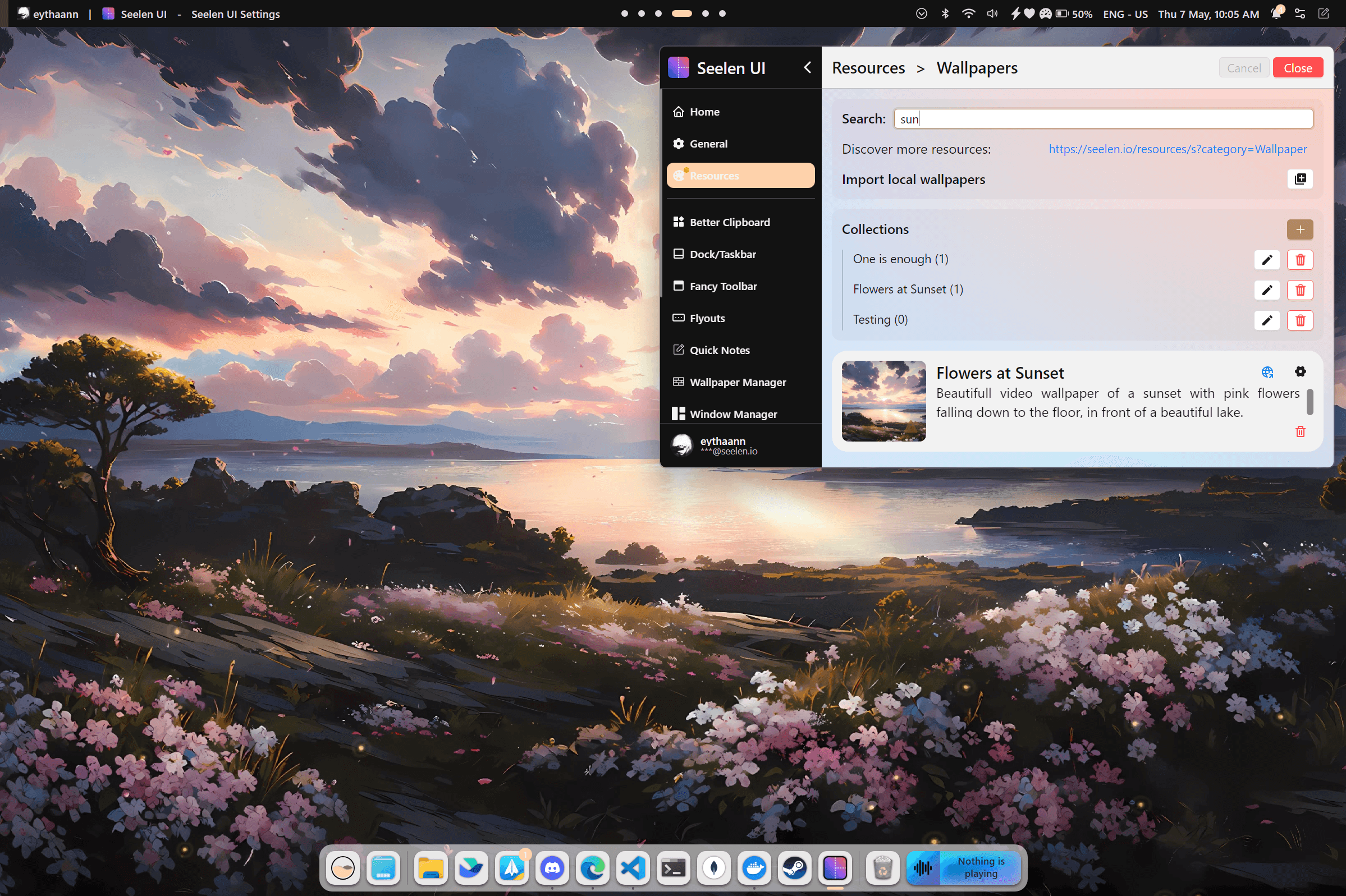This screenshot has width=1346, height=896.
Task: Close the Seelen UI Settings window
Action: 1297,67
